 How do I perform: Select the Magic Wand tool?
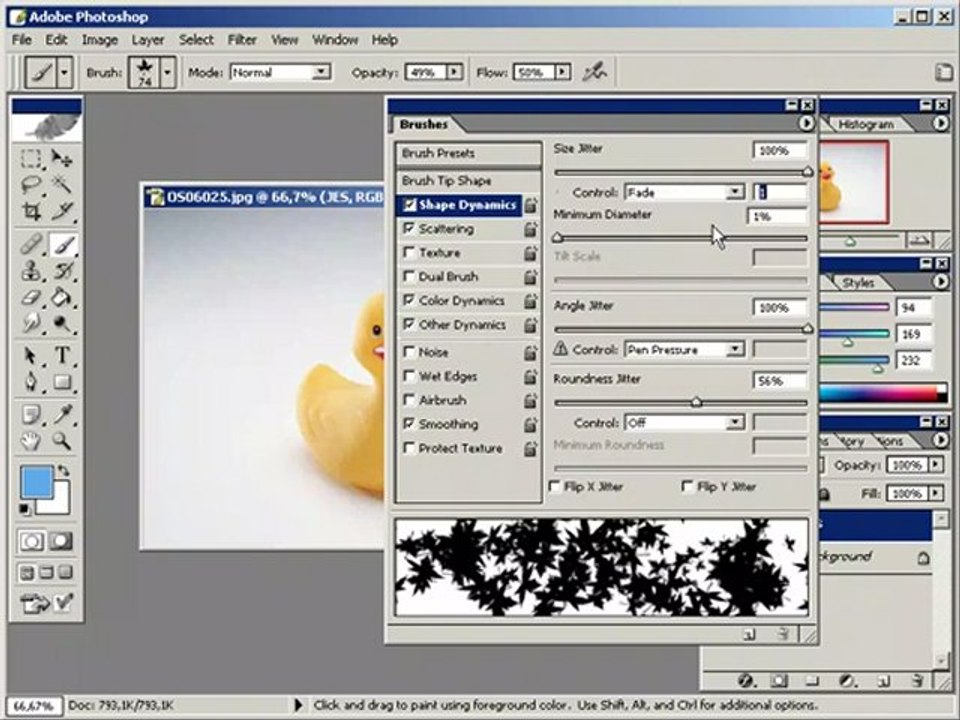point(62,184)
